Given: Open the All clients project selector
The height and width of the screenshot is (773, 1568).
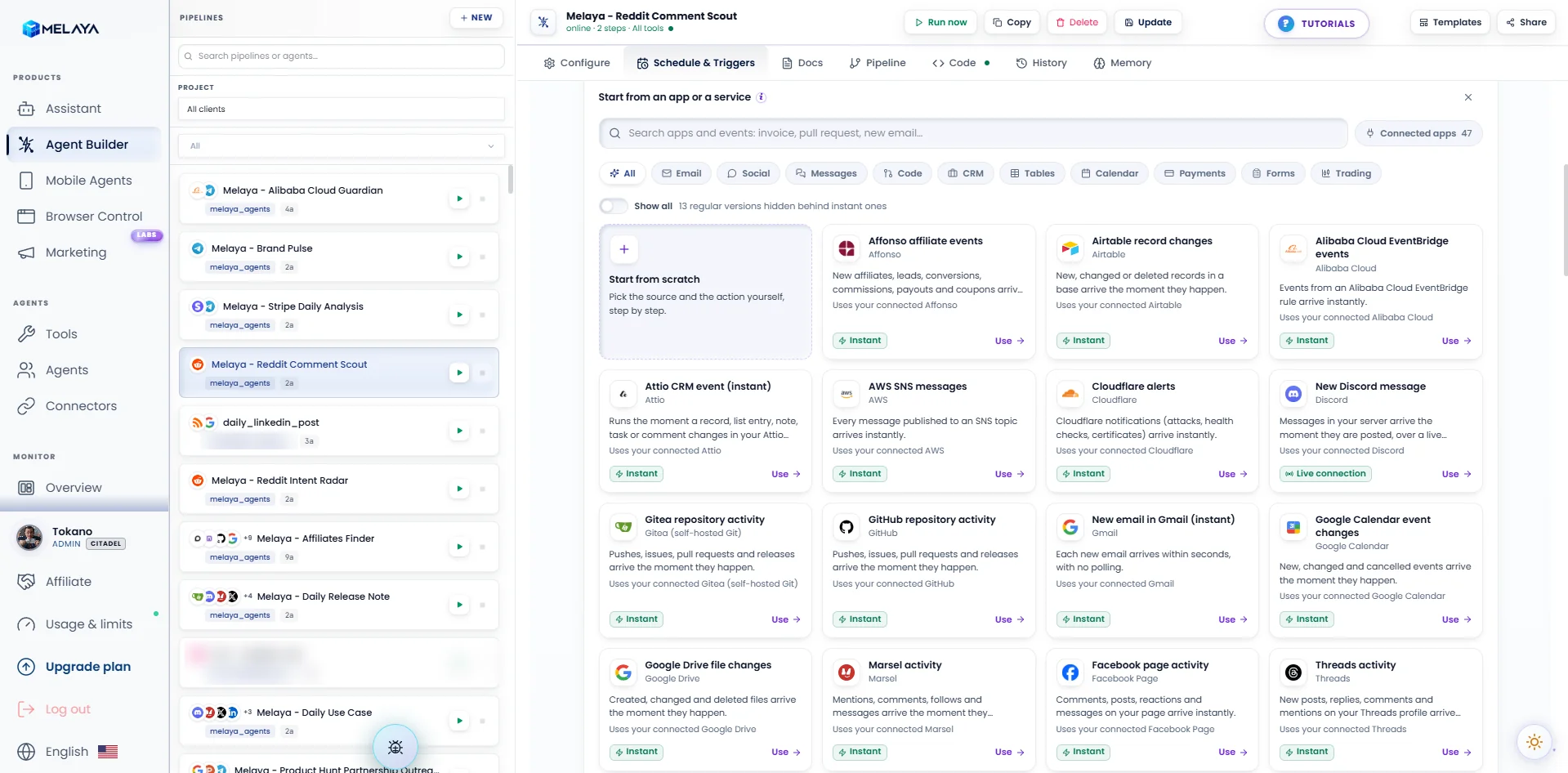Looking at the screenshot, I should 342,109.
